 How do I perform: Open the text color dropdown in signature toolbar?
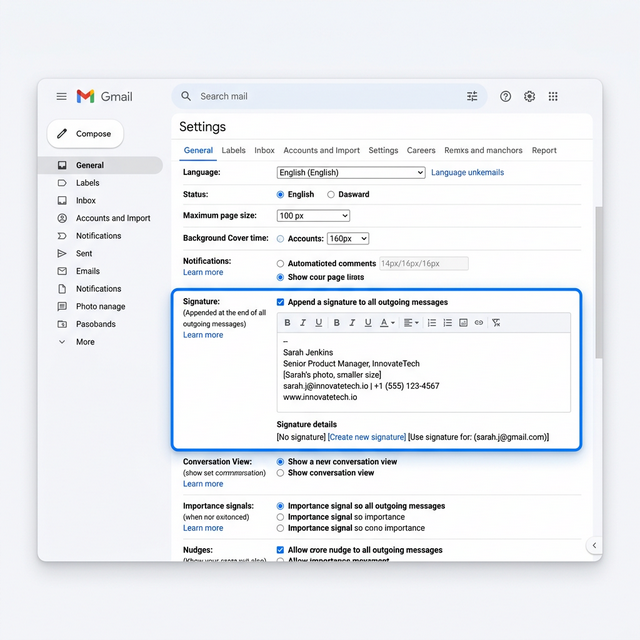(x=387, y=323)
